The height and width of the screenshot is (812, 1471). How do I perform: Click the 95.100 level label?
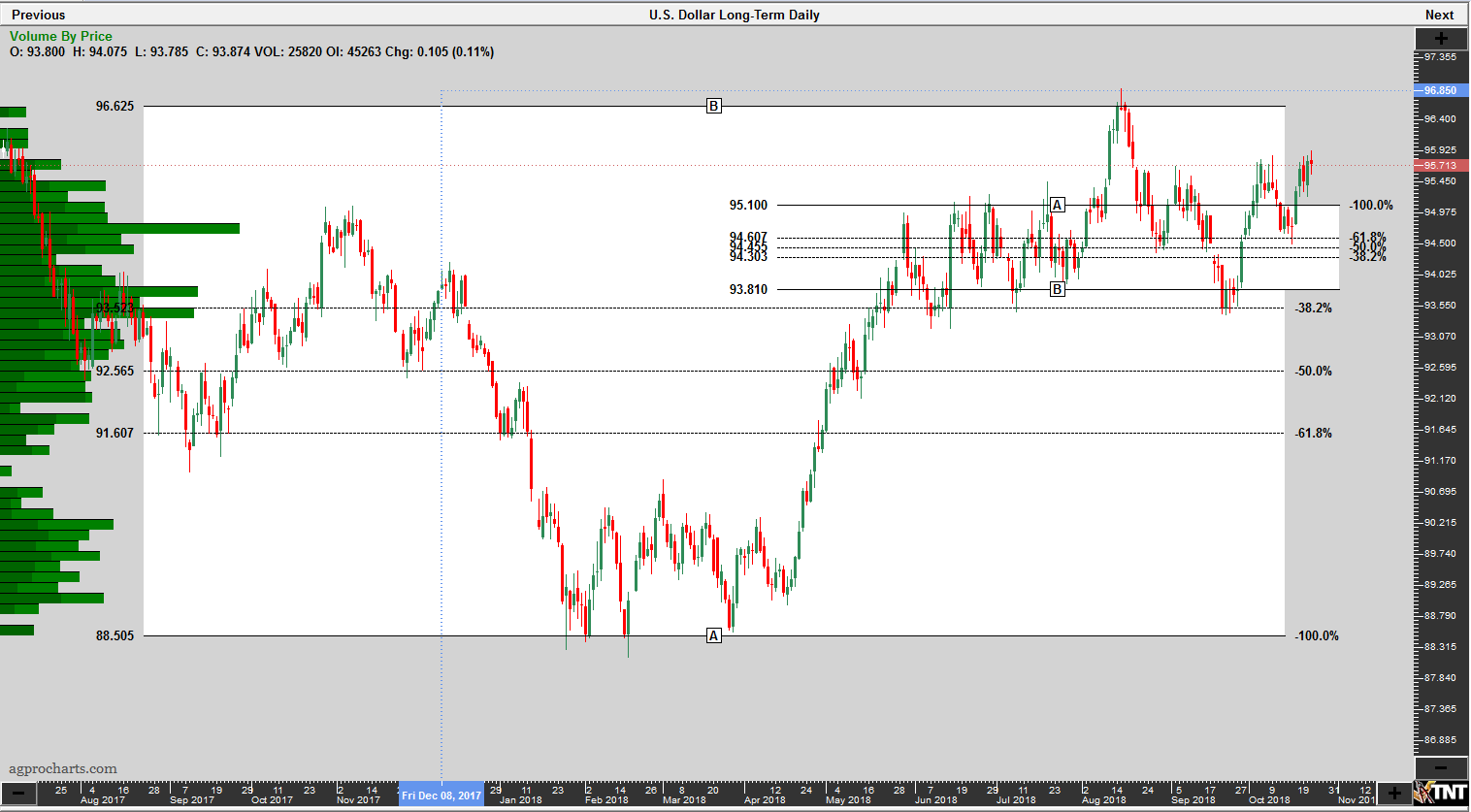748,205
